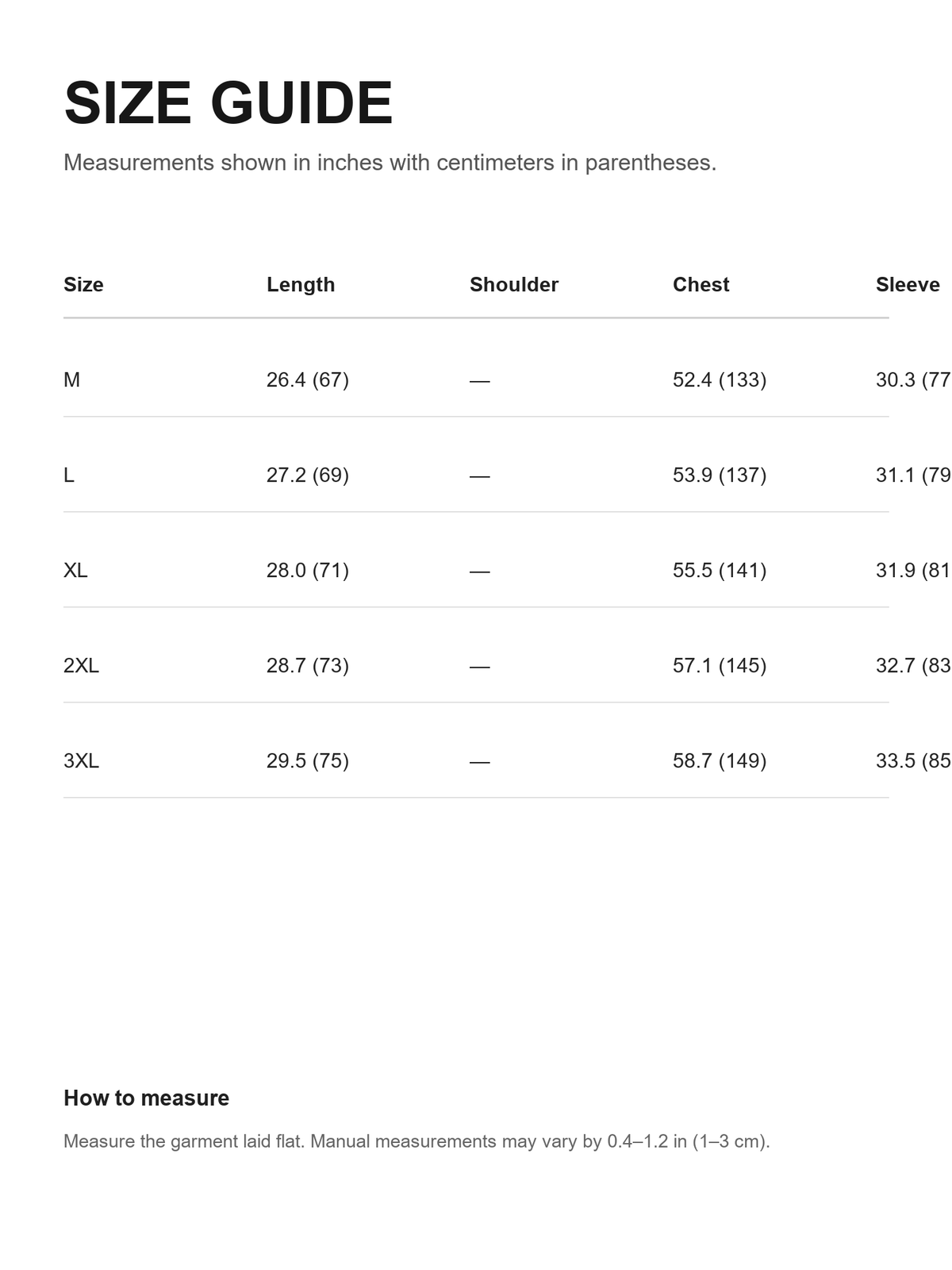
Task: Select the Length column header
Action: [301, 284]
